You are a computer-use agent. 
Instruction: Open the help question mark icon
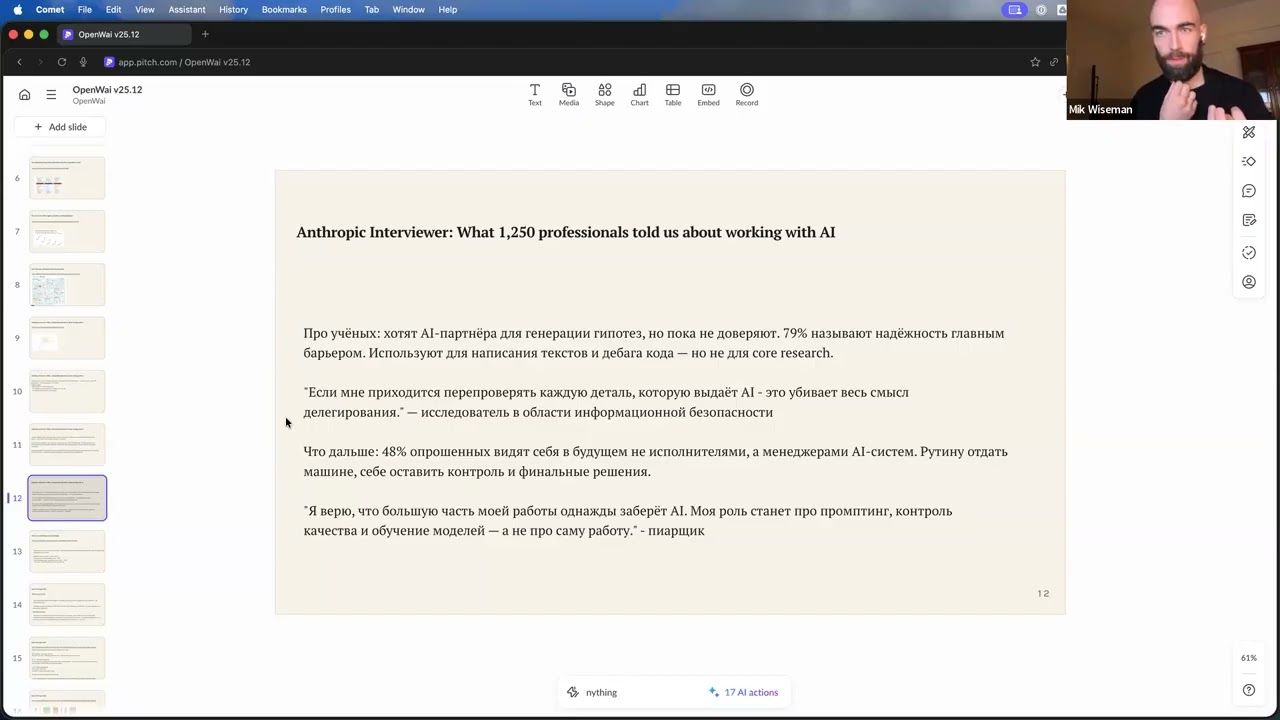pyautogui.click(x=1249, y=690)
